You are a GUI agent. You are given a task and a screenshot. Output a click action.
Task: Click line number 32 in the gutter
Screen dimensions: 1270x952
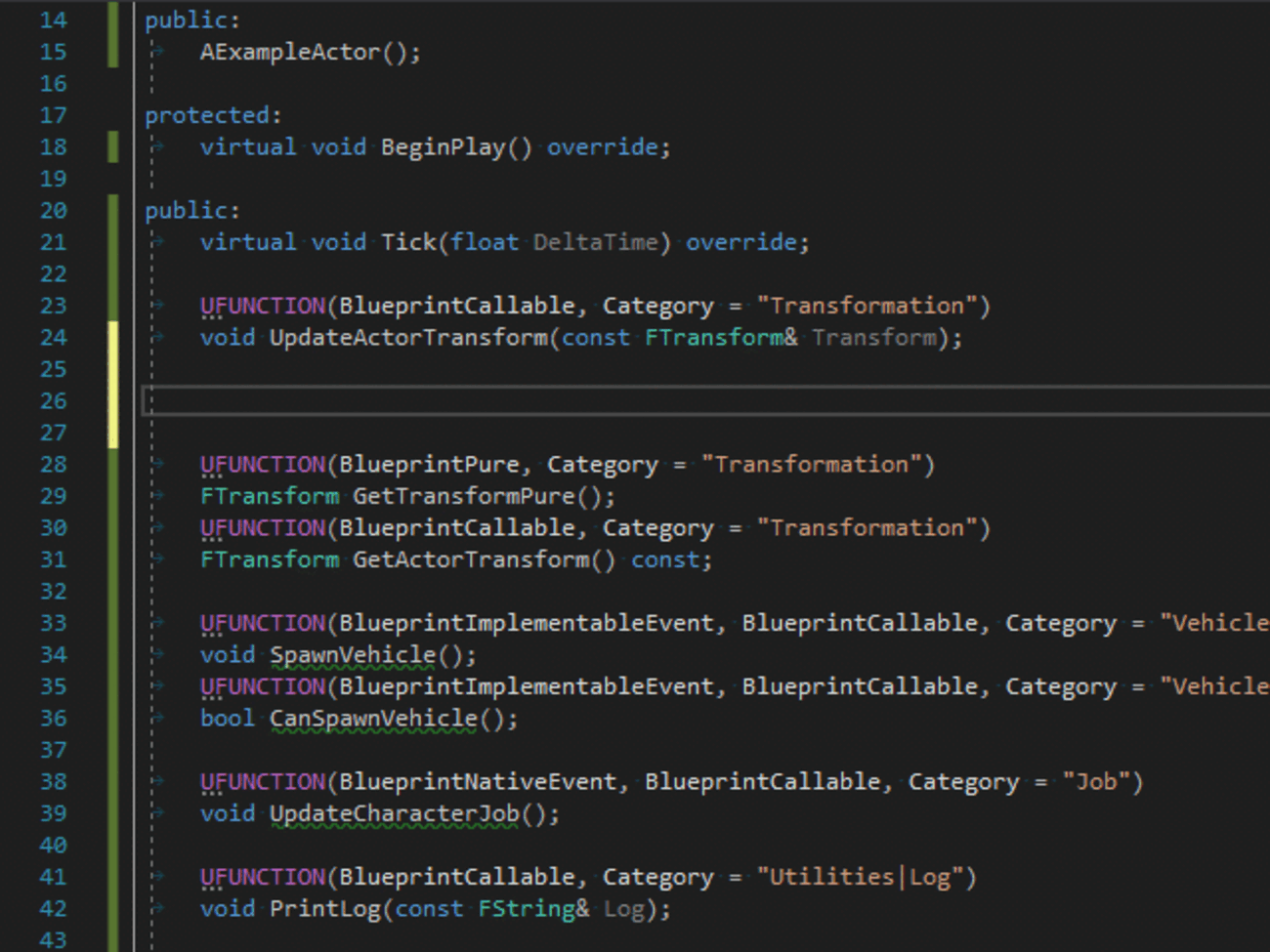coord(54,592)
